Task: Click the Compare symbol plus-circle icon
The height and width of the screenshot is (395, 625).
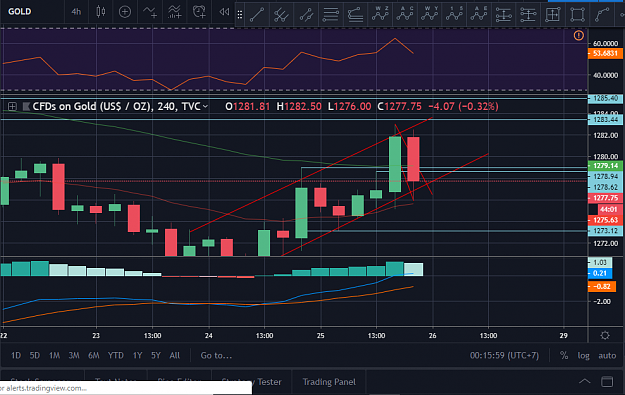Action: tap(125, 12)
